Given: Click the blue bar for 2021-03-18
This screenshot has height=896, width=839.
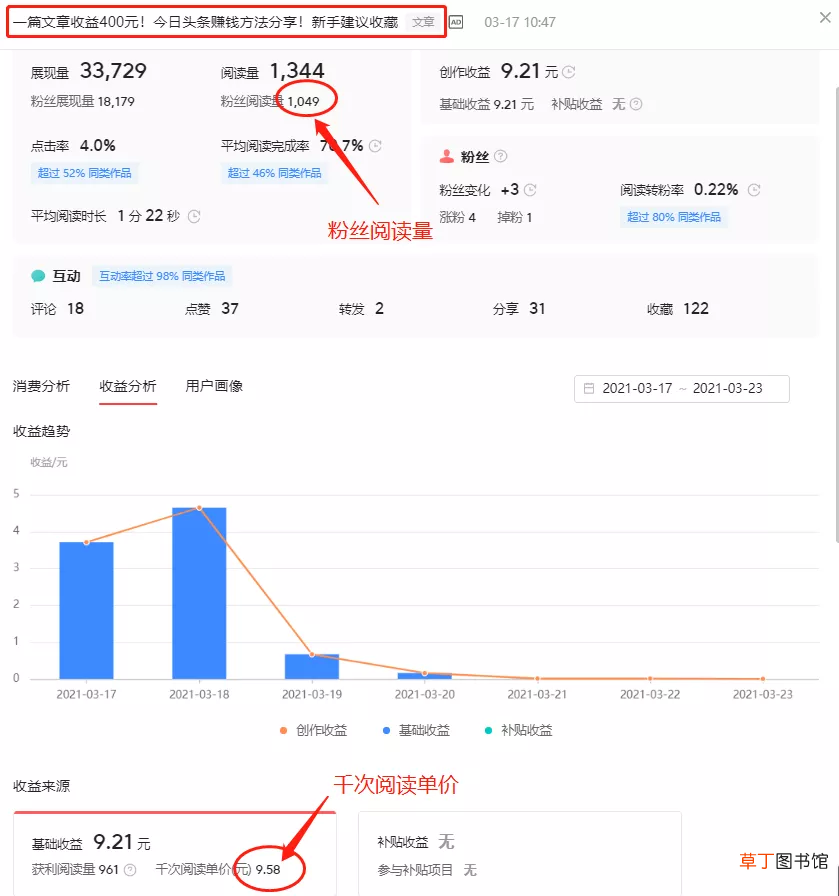Looking at the screenshot, I should (199, 593).
